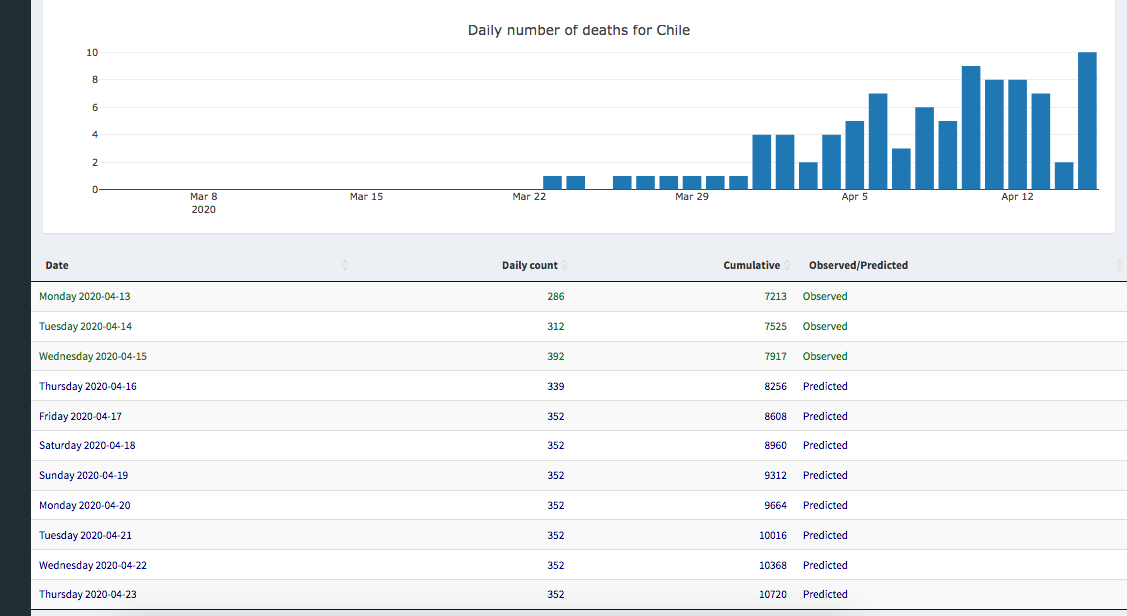Sort table by the Date header label
This screenshot has width=1127, height=616.
point(57,265)
